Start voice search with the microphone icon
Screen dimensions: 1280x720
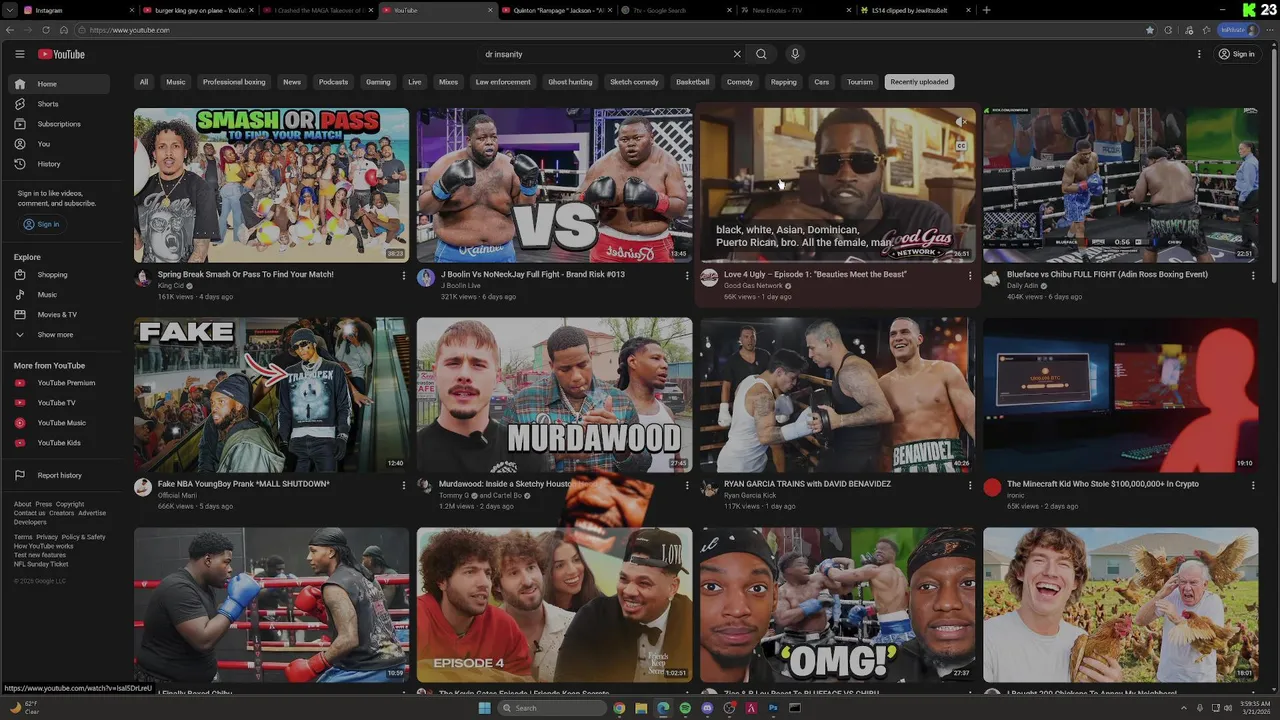point(795,54)
